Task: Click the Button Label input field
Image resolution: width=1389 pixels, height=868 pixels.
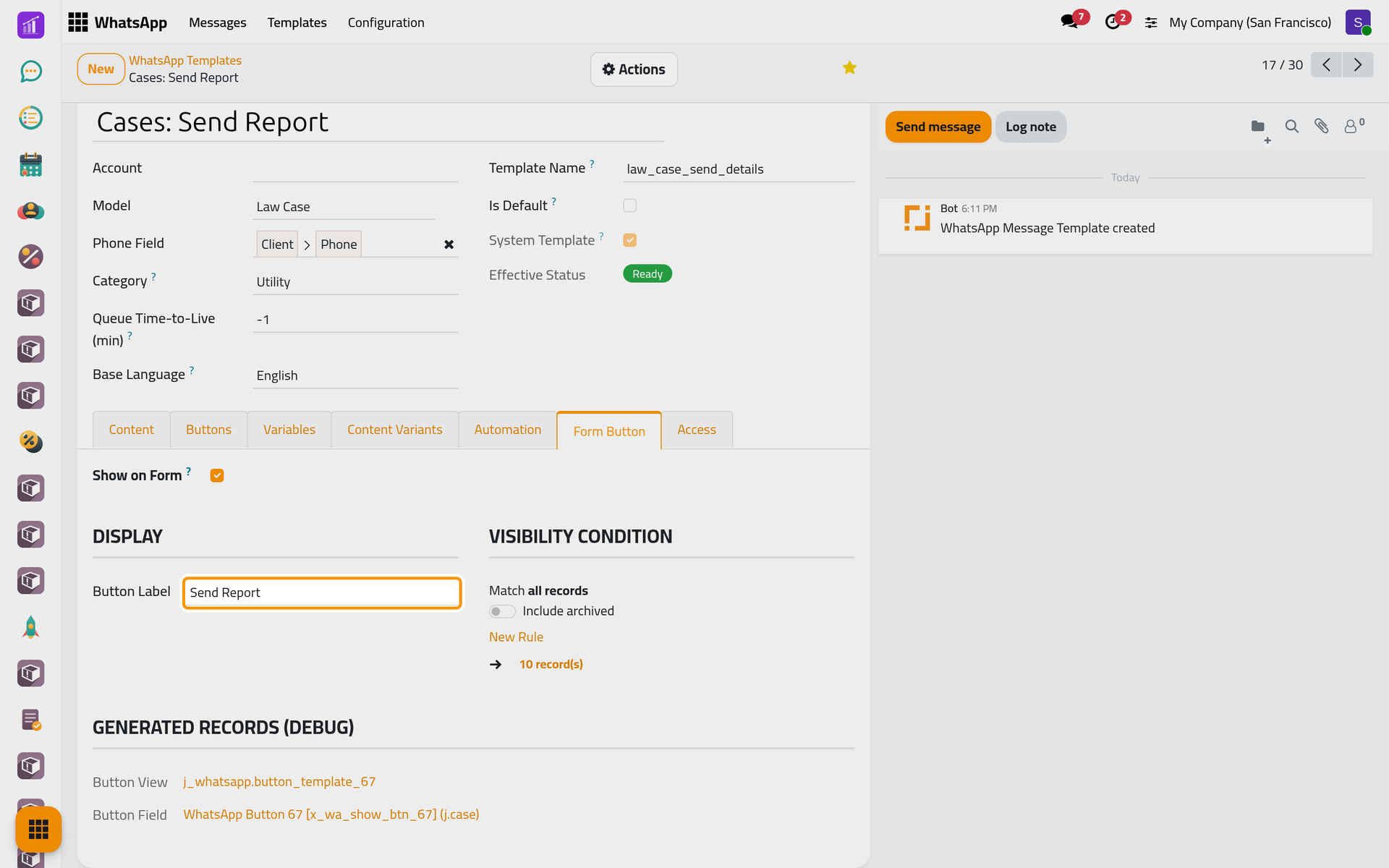Action: (322, 592)
